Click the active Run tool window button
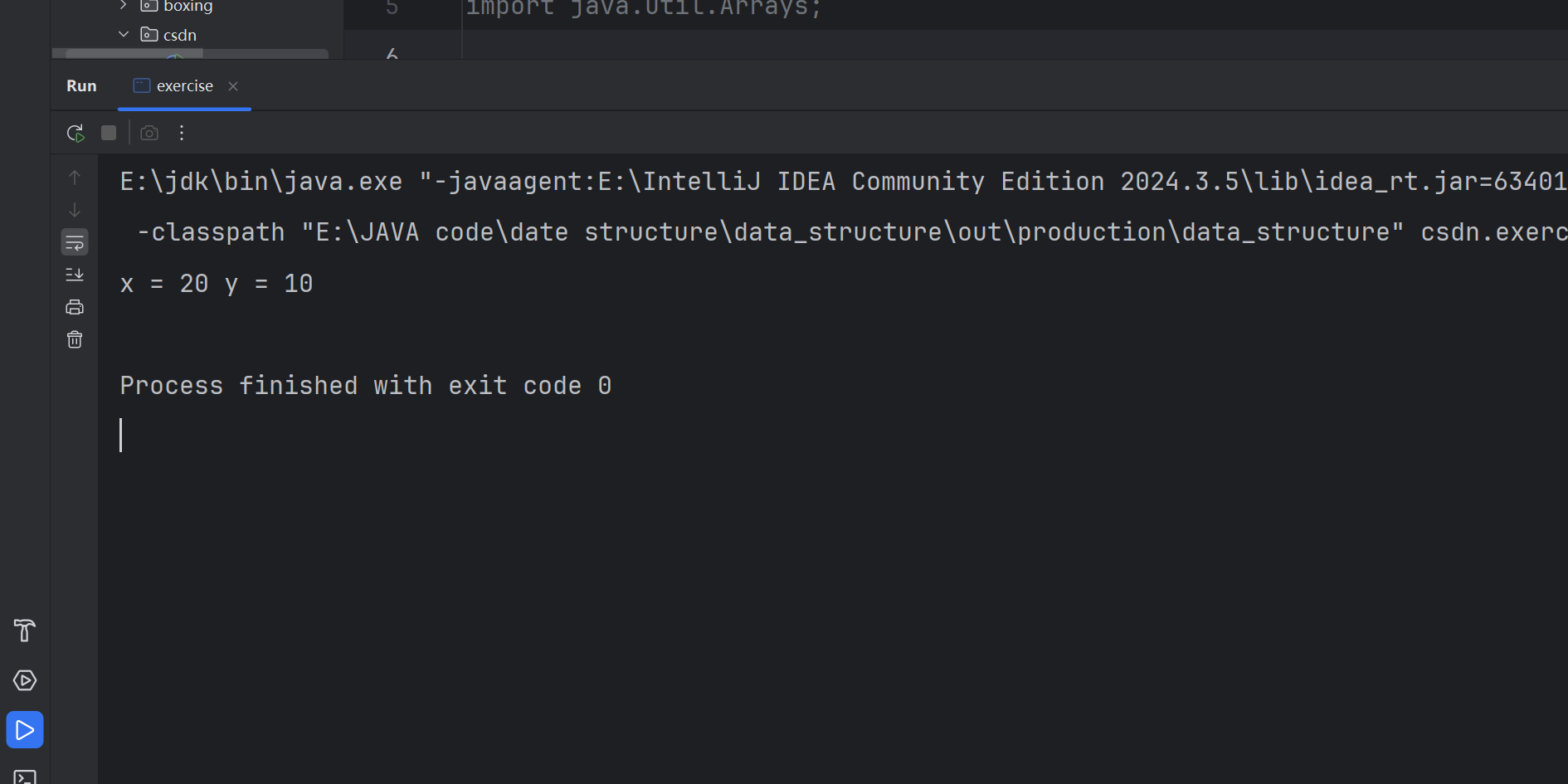The image size is (1568, 784). pyautogui.click(x=25, y=730)
